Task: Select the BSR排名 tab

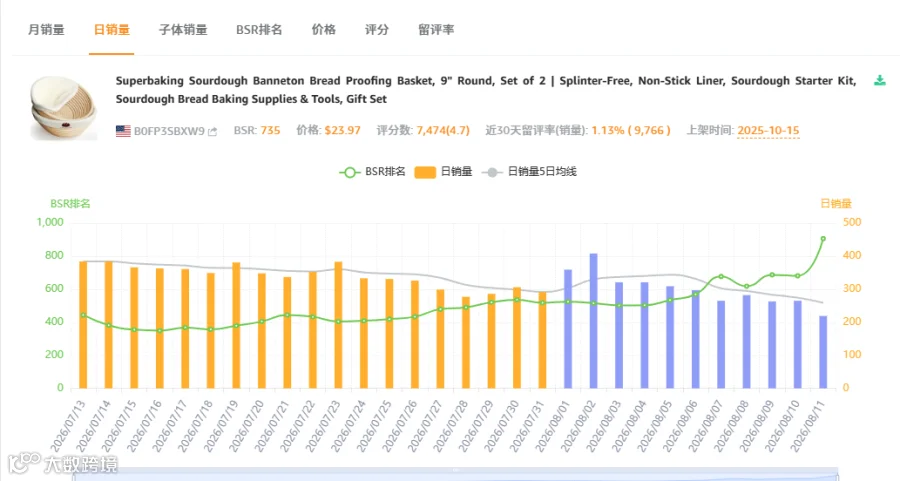Action: pyautogui.click(x=259, y=30)
